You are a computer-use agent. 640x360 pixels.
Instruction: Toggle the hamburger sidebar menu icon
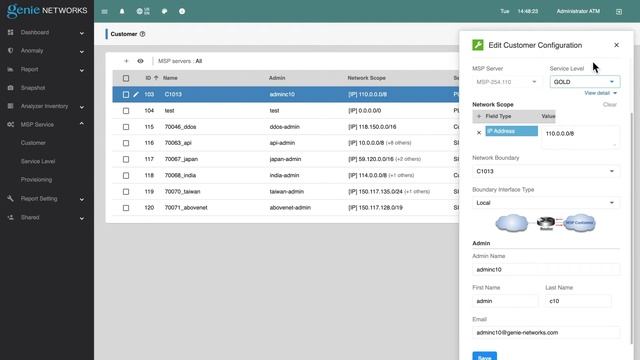click(104, 11)
